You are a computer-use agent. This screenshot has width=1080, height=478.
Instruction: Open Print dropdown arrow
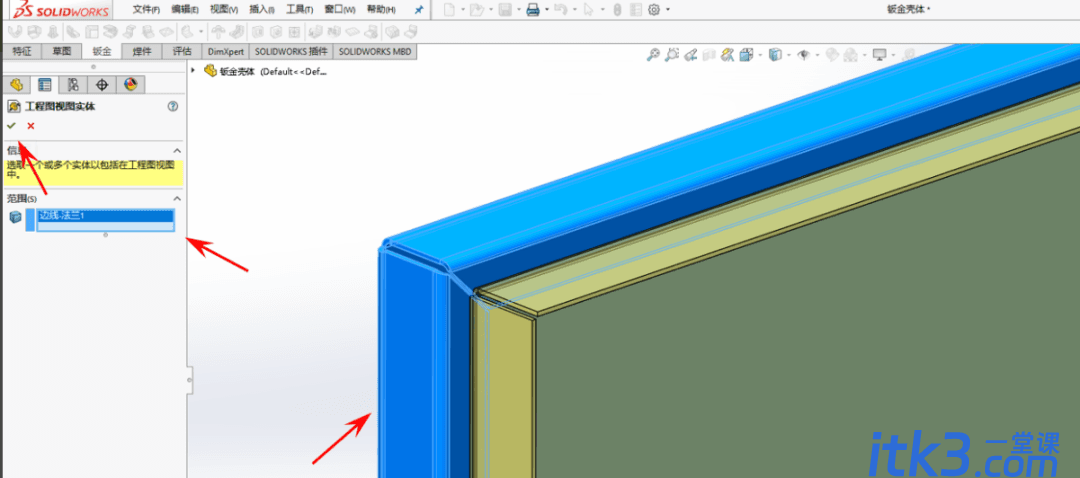tap(546, 10)
